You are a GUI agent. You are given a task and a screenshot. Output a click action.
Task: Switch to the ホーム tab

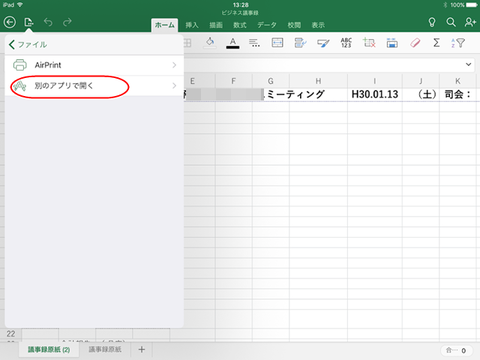click(164, 25)
